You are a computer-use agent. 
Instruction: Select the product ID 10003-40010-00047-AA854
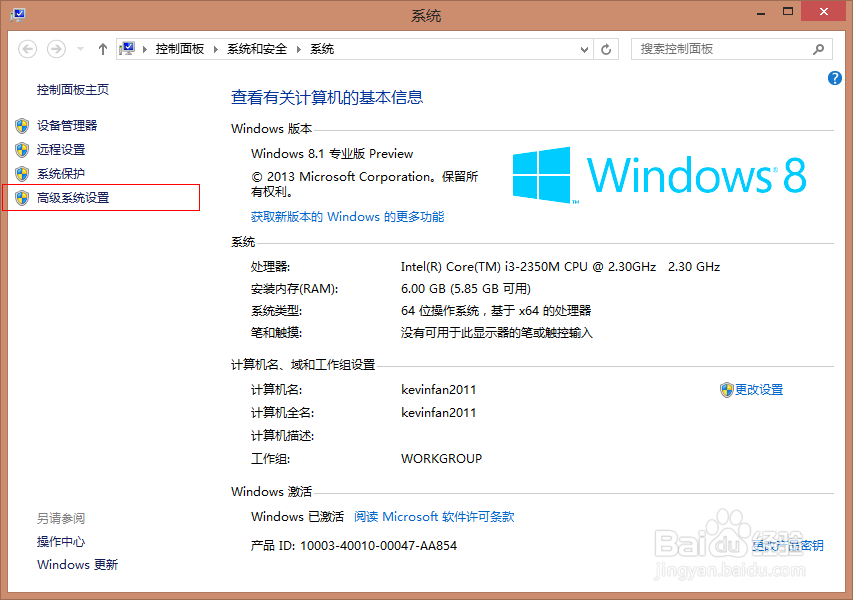[379, 545]
